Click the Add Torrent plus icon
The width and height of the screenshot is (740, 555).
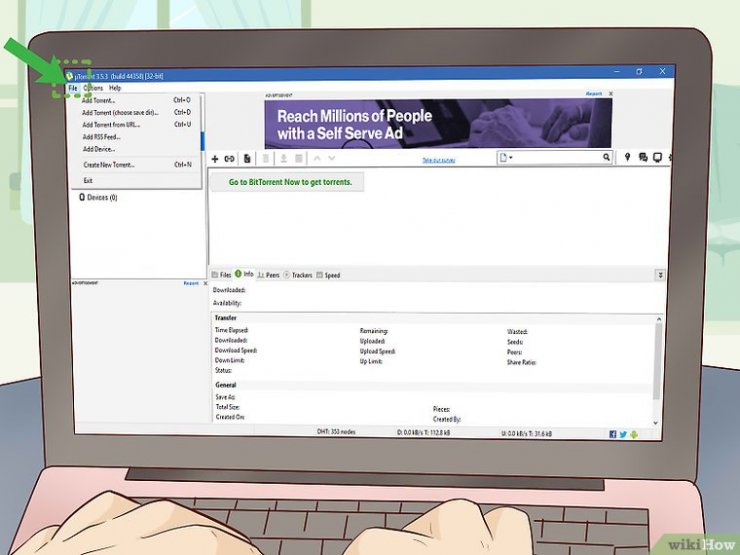pos(215,159)
